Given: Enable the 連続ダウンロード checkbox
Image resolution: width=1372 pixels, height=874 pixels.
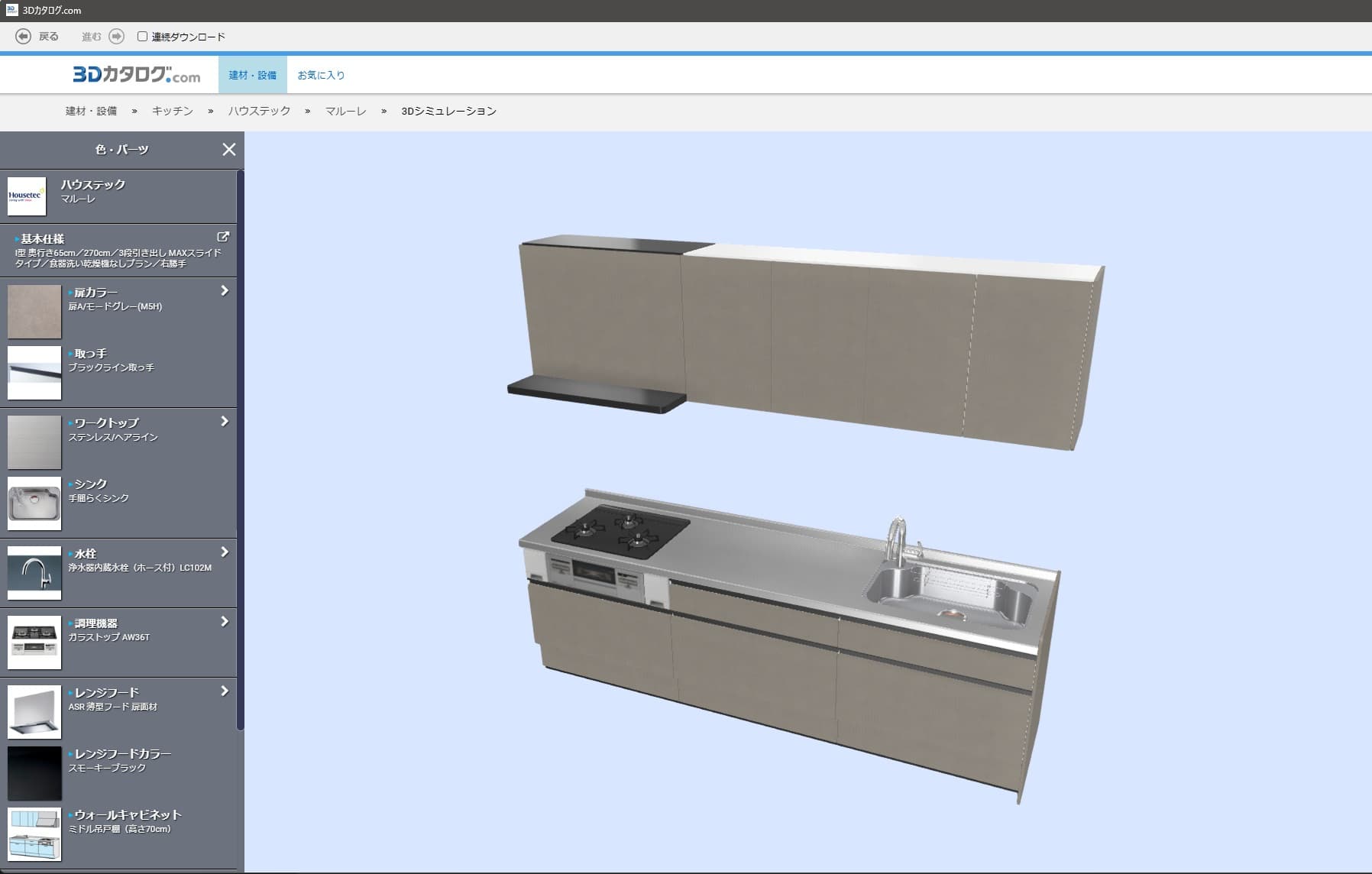Looking at the screenshot, I should click(142, 37).
